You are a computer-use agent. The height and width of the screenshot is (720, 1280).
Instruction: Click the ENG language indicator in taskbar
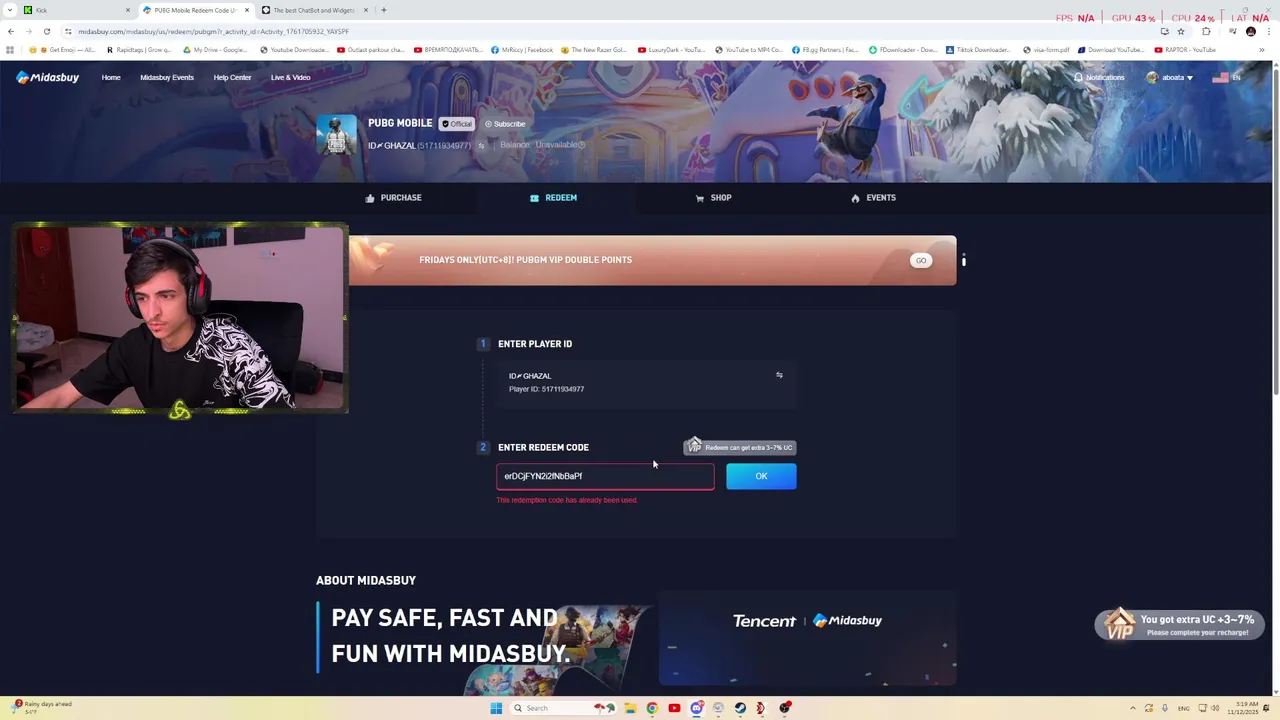(x=1182, y=708)
